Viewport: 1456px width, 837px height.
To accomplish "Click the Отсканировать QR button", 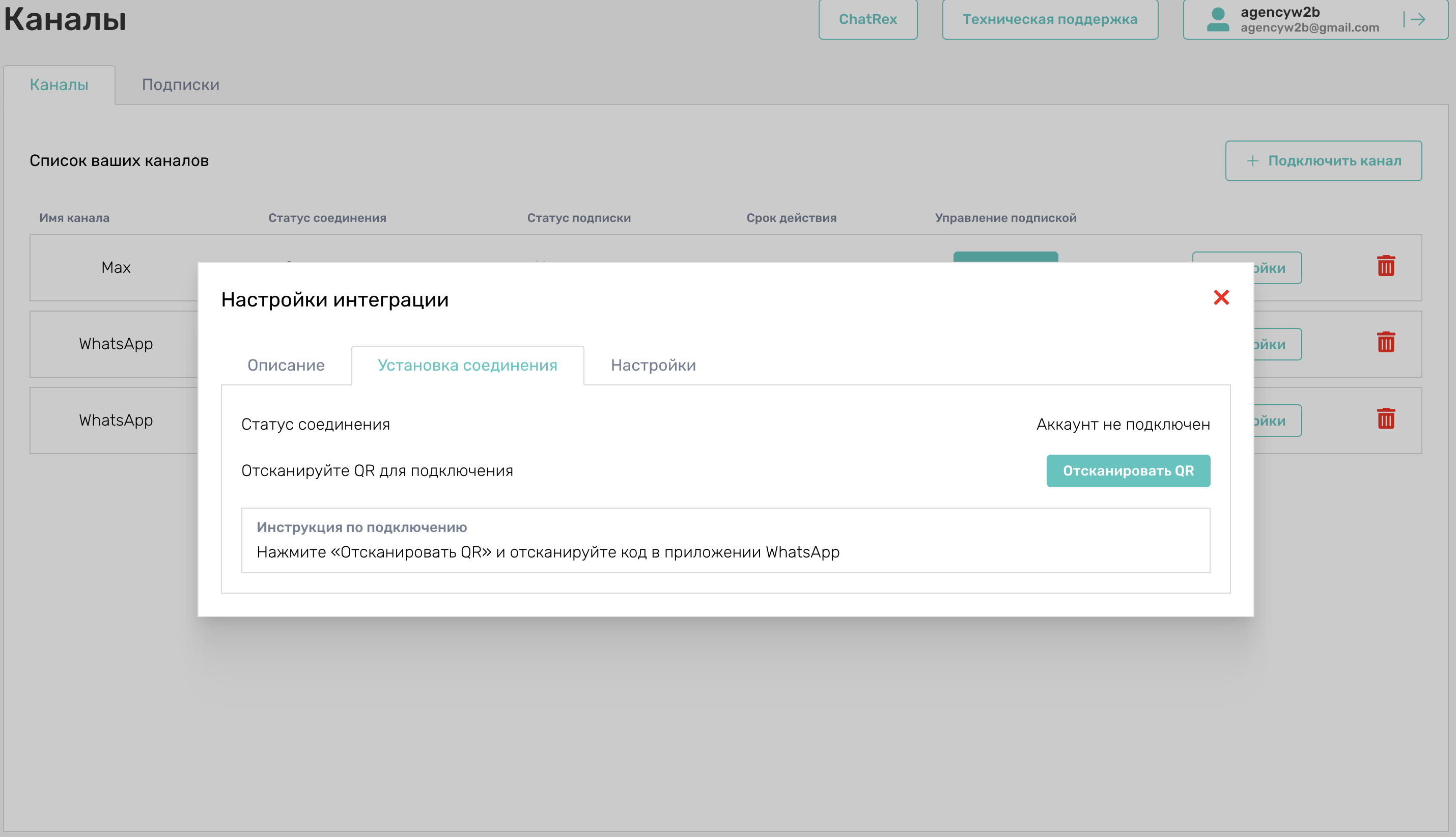I will pyautogui.click(x=1128, y=471).
